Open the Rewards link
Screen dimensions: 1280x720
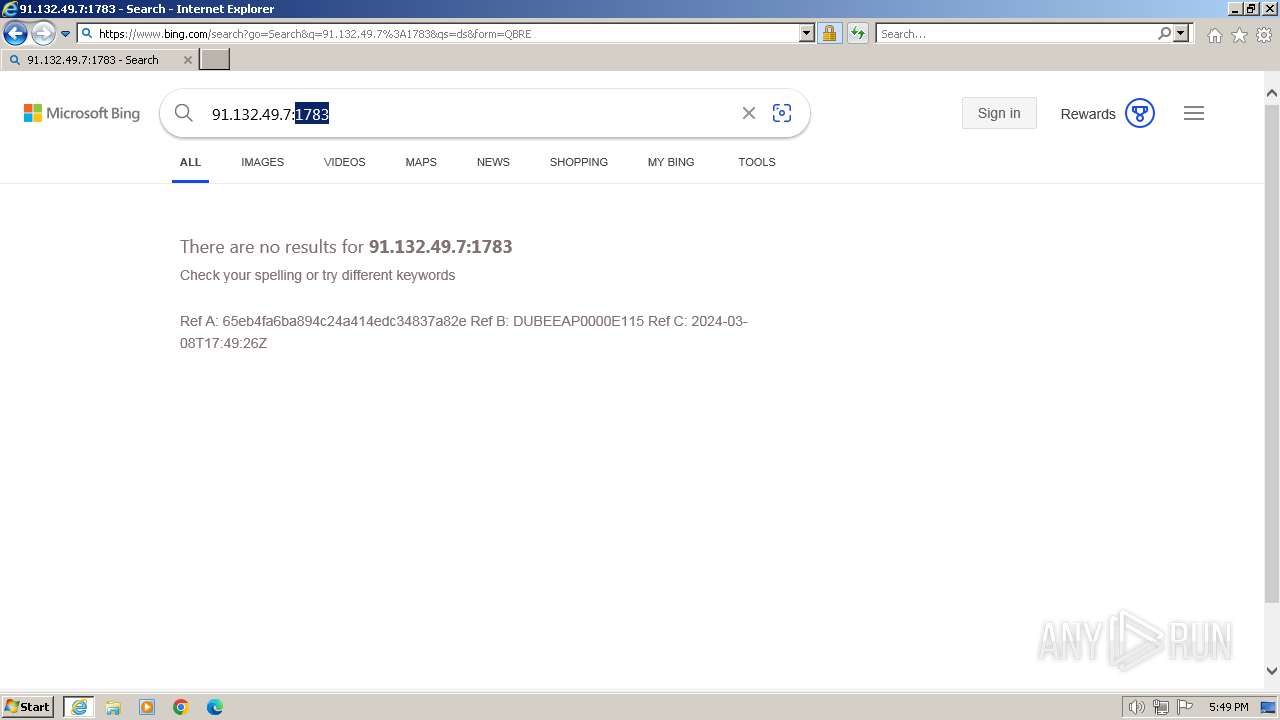[1088, 114]
